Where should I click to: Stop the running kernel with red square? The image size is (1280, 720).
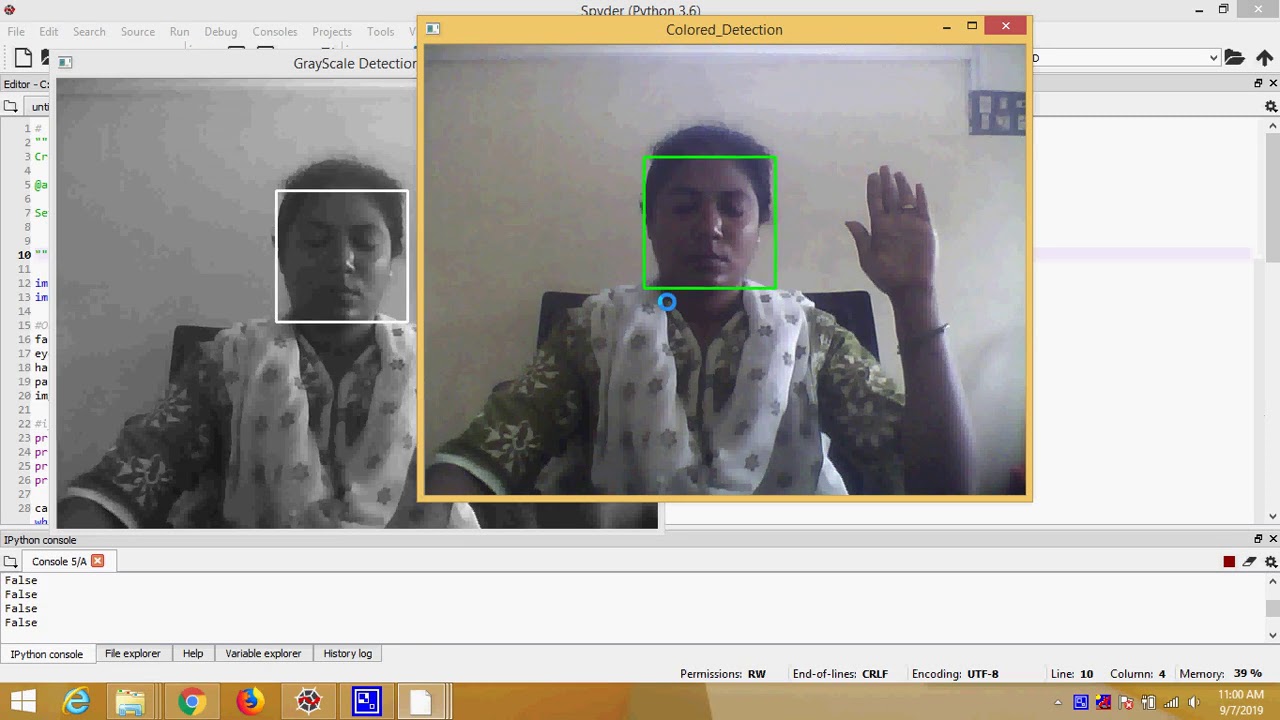click(1229, 562)
